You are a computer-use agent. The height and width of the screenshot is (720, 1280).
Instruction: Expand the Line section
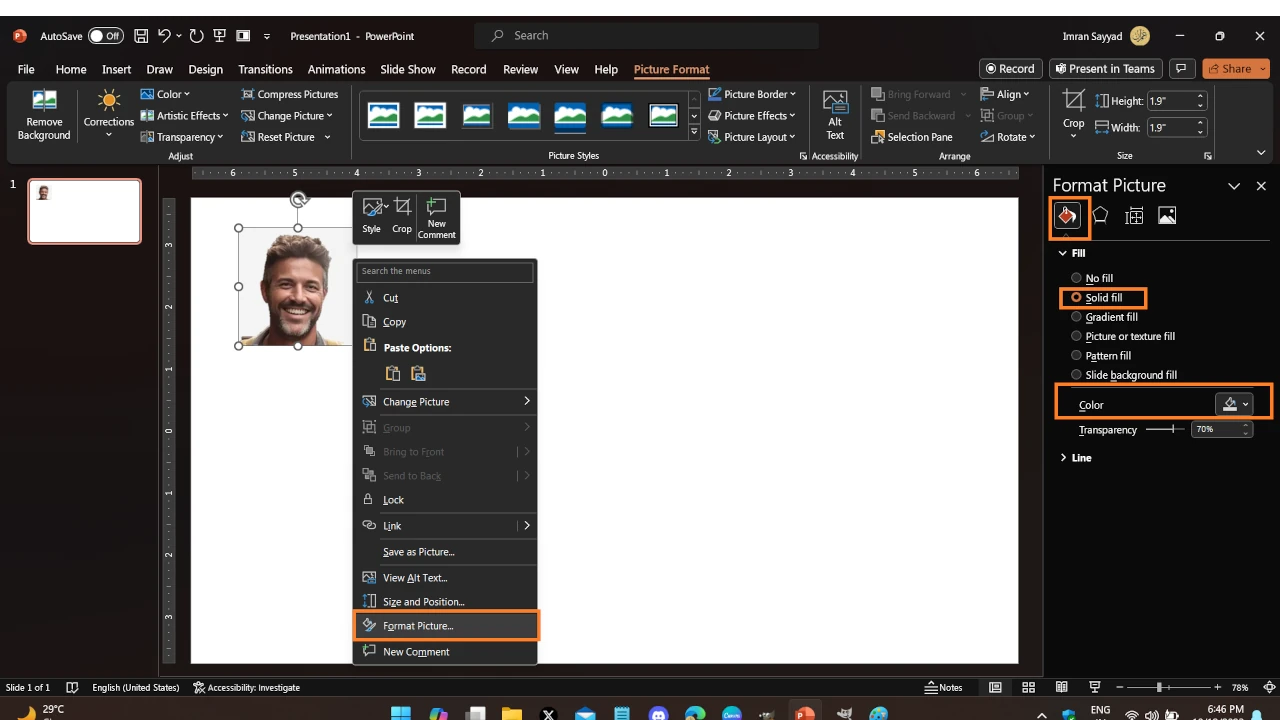(1076, 458)
